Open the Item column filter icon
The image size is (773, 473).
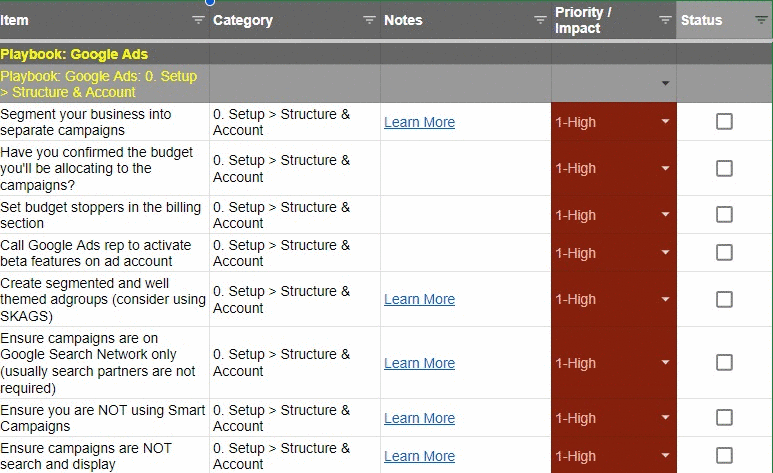tap(198, 20)
